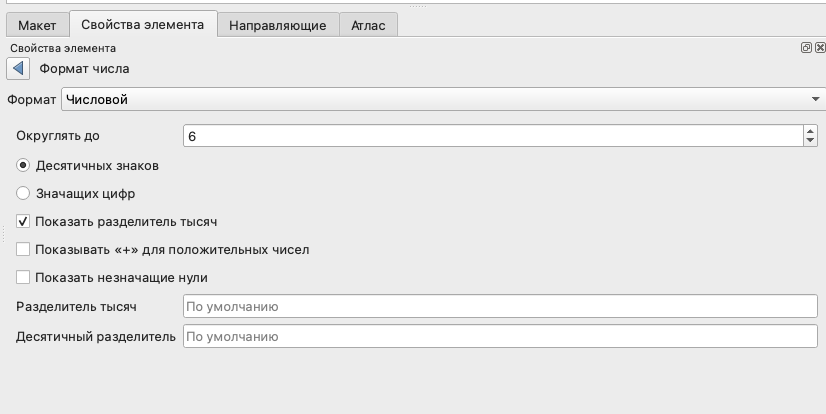Select the Десятичных знаков radio button
Screen dimensions: 826x414
pyautogui.click(x=23, y=165)
